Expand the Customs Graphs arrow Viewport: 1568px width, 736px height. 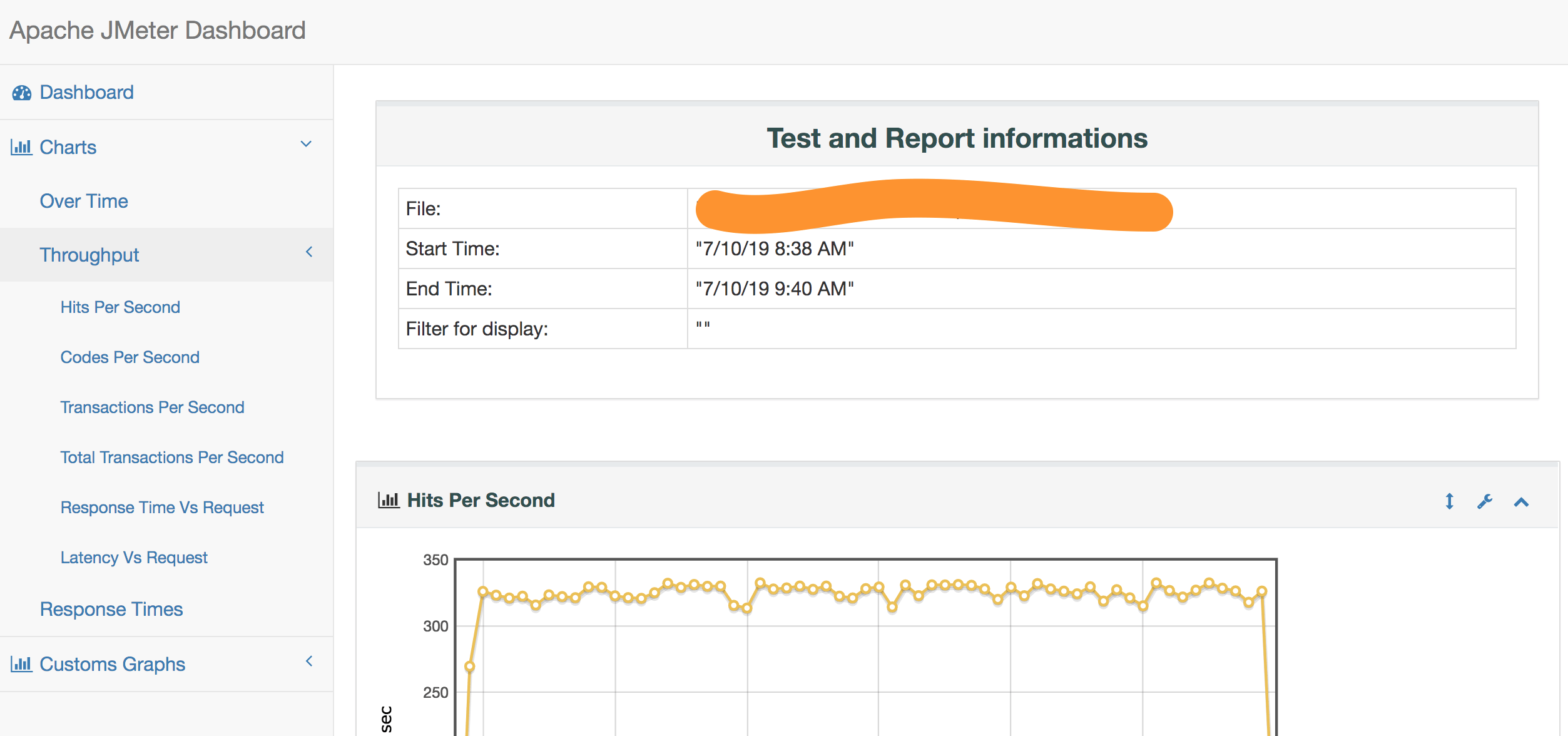[309, 661]
